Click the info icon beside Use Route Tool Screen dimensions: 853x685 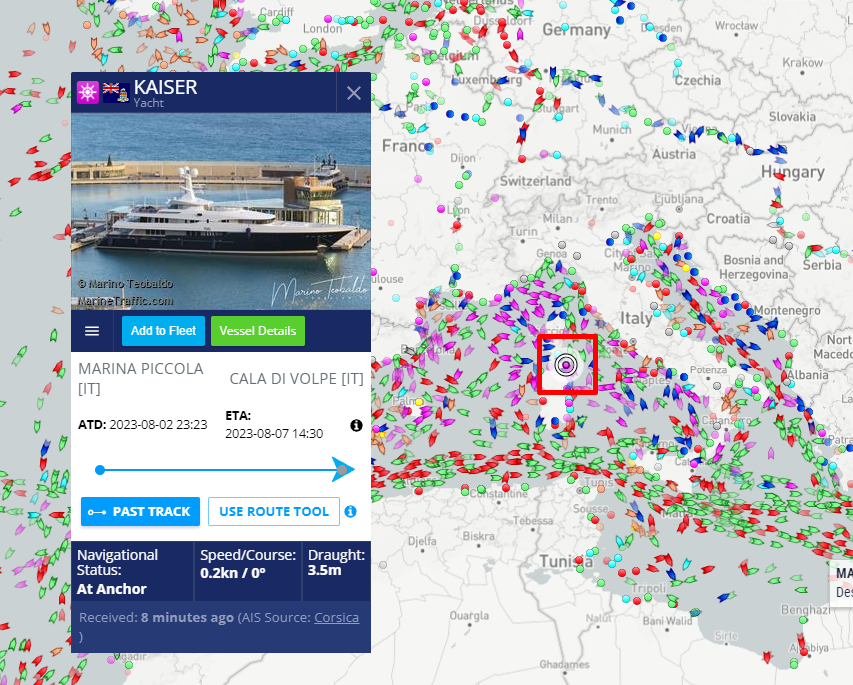350,511
